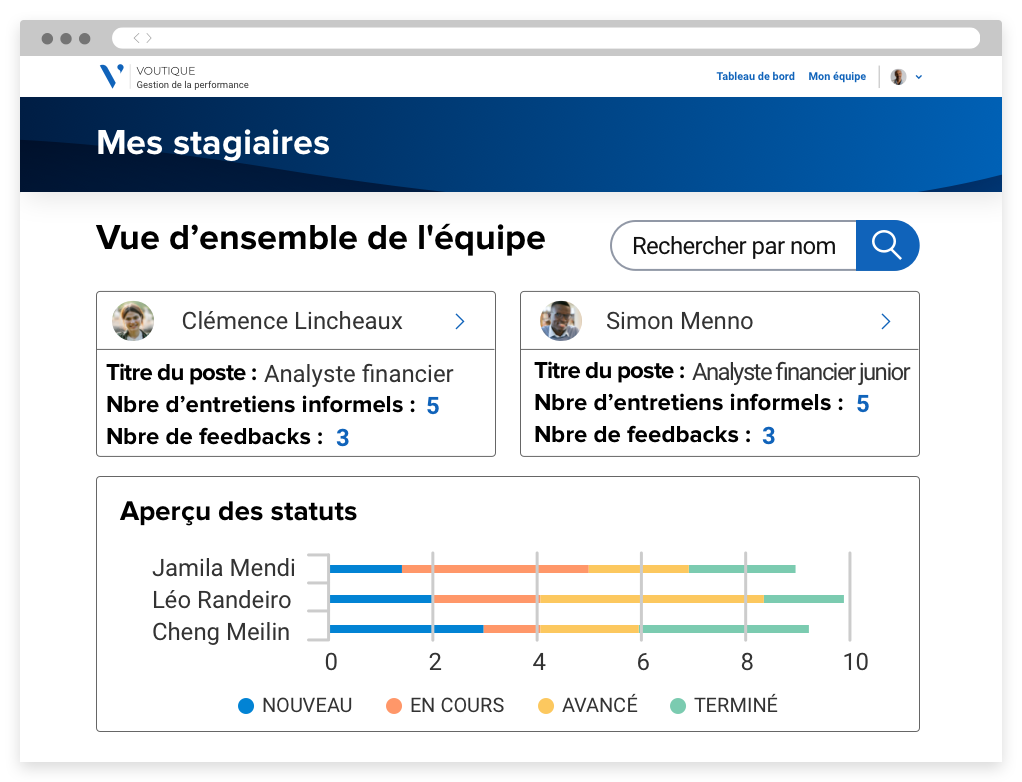Select the name Simon Menno
Screen dimensions: 1022x782
click(x=679, y=321)
